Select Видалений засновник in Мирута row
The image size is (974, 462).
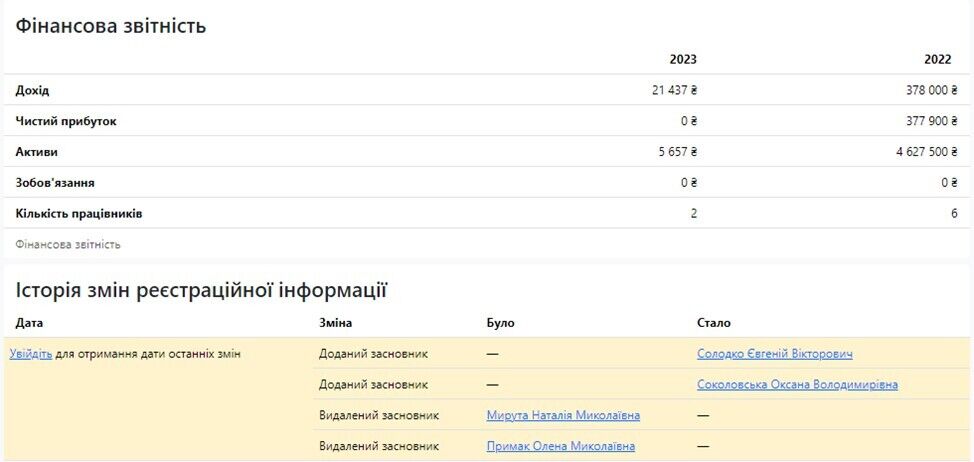tap(379, 415)
